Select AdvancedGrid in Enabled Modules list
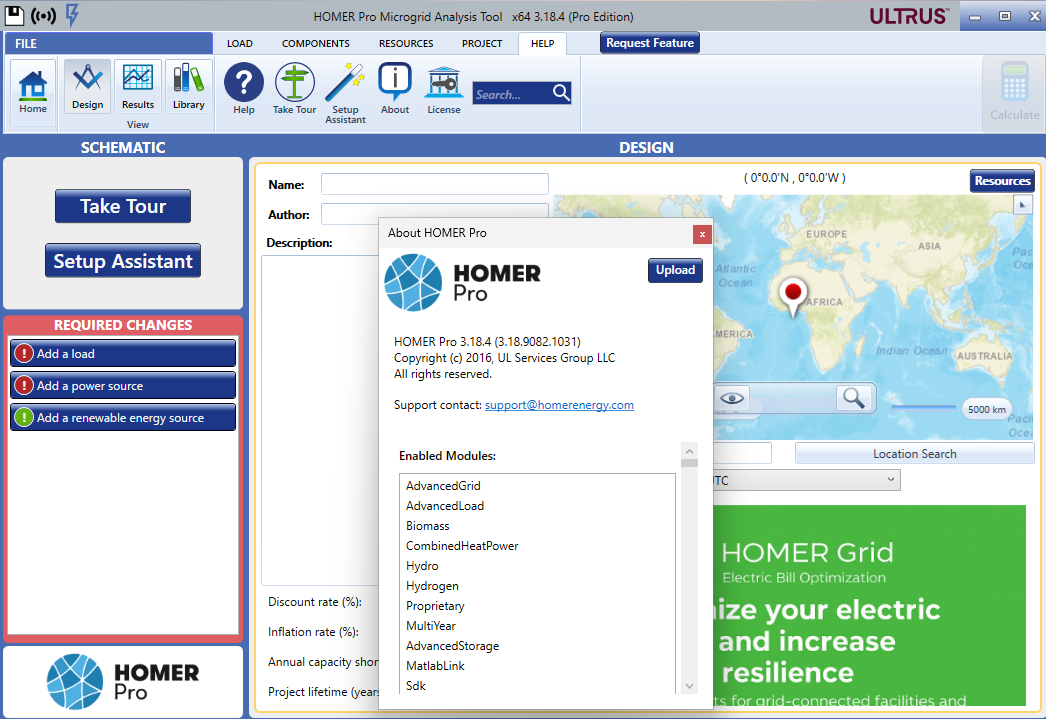 443,486
